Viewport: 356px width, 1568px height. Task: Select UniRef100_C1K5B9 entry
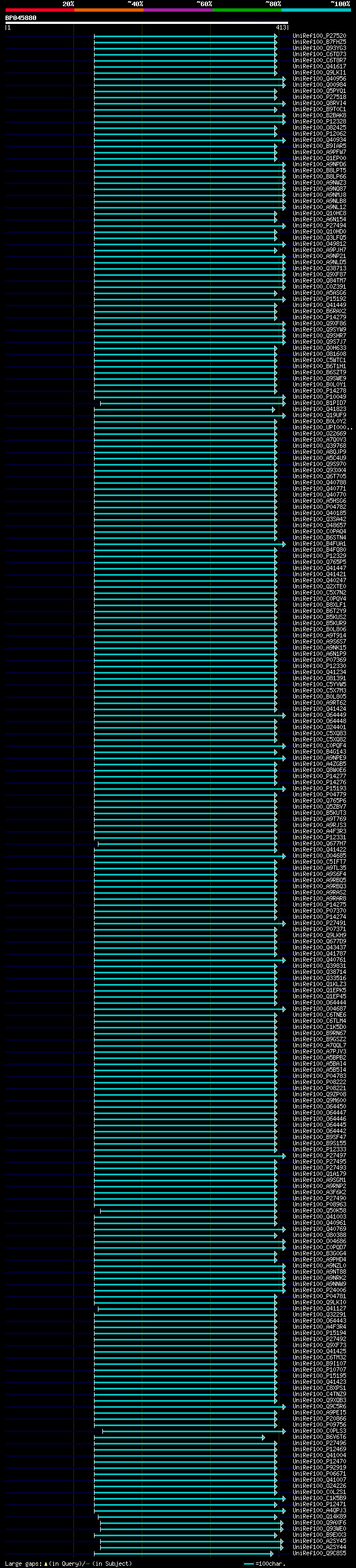pyautogui.click(x=319, y=1498)
